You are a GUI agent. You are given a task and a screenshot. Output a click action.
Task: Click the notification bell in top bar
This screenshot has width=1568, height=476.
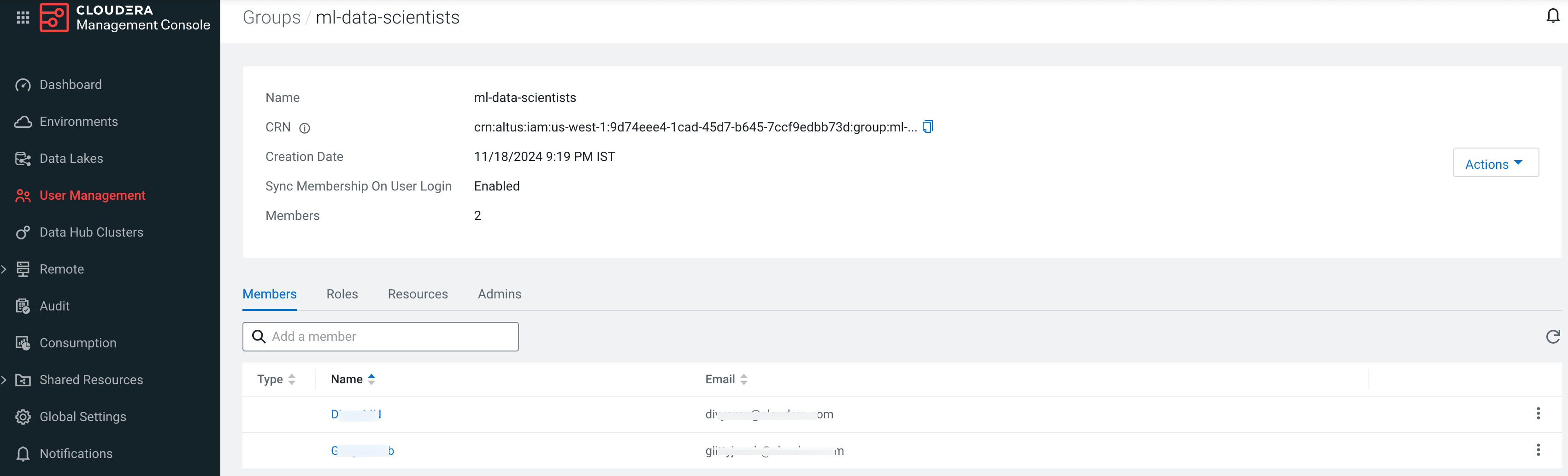point(1552,17)
